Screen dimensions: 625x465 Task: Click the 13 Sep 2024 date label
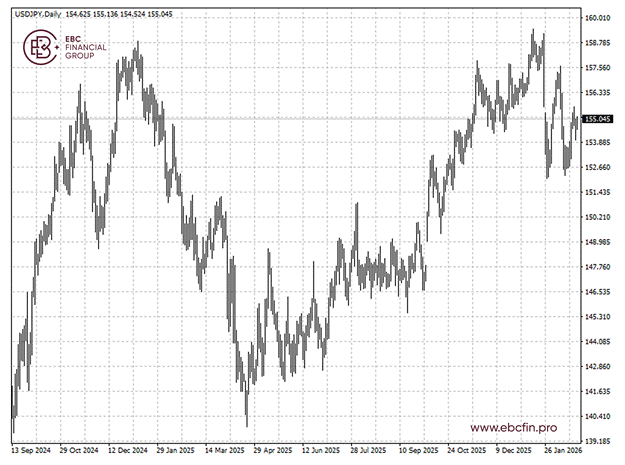pyautogui.click(x=31, y=451)
